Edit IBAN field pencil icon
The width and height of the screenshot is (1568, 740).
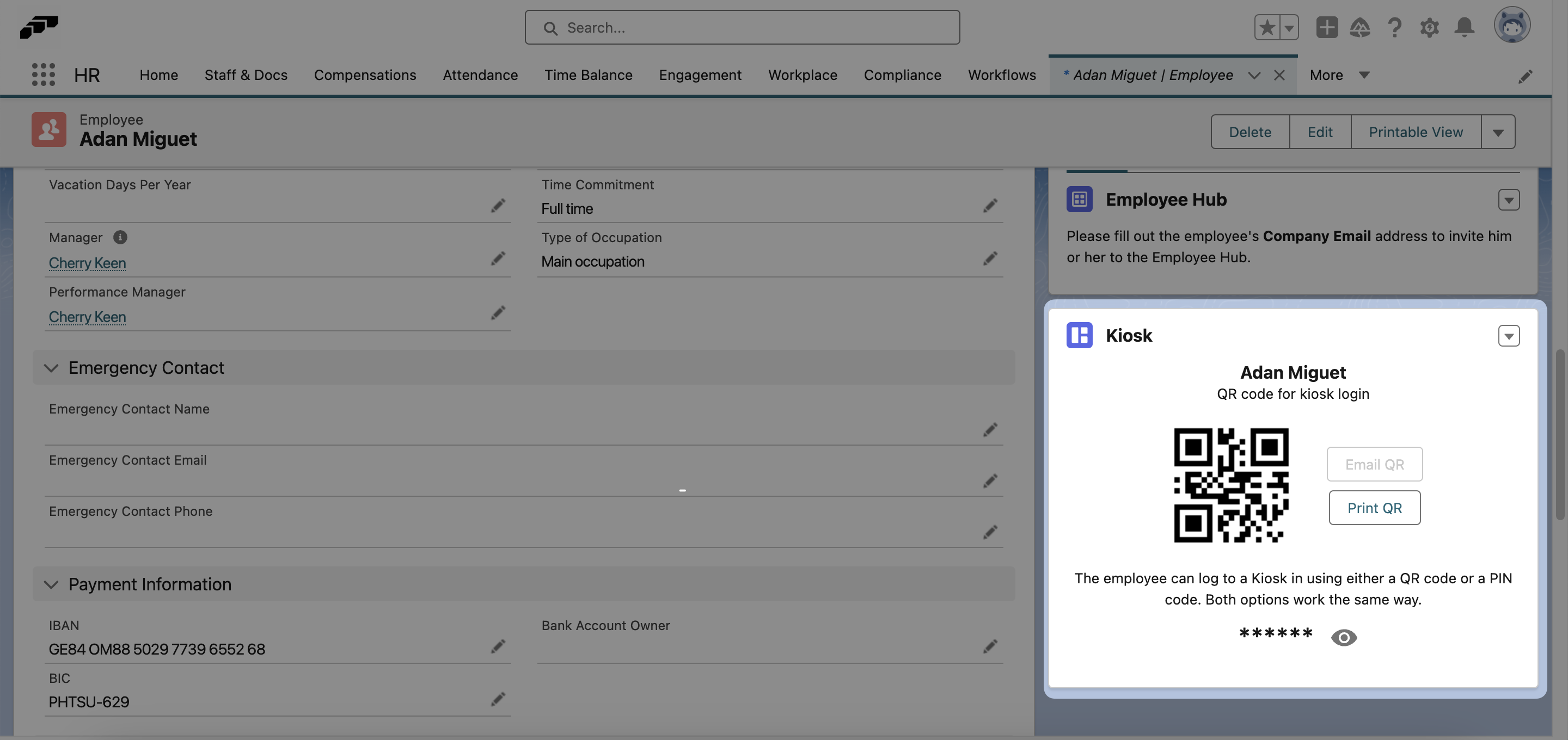tap(498, 646)
